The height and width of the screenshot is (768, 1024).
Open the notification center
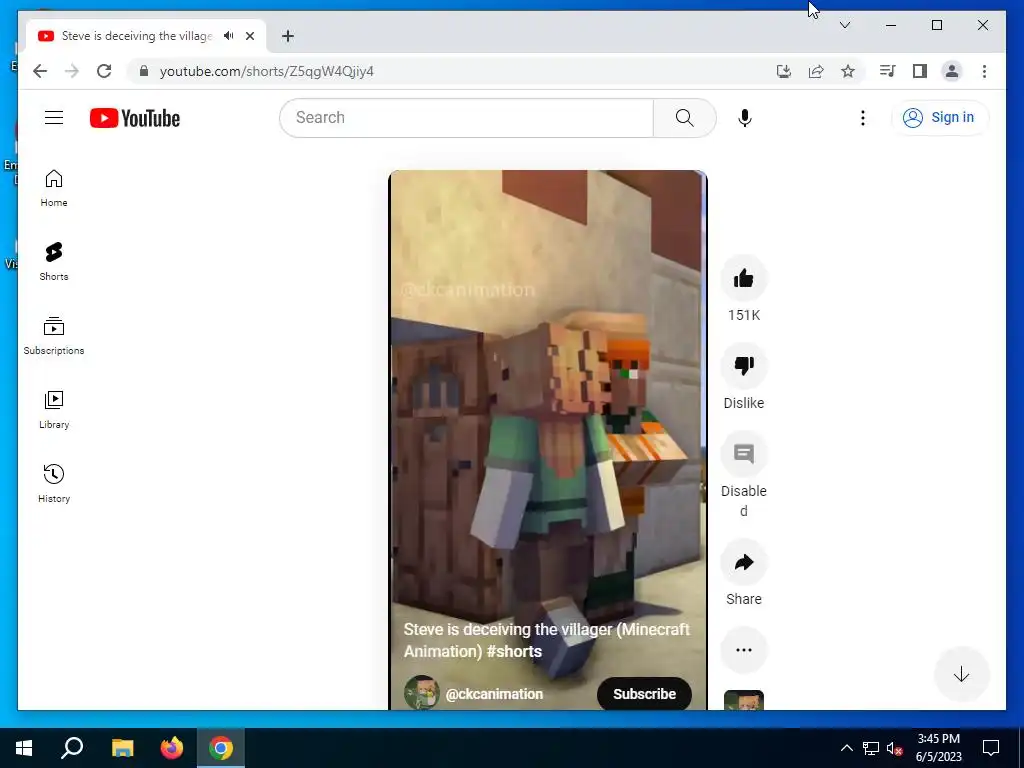(x=991, y=748)
